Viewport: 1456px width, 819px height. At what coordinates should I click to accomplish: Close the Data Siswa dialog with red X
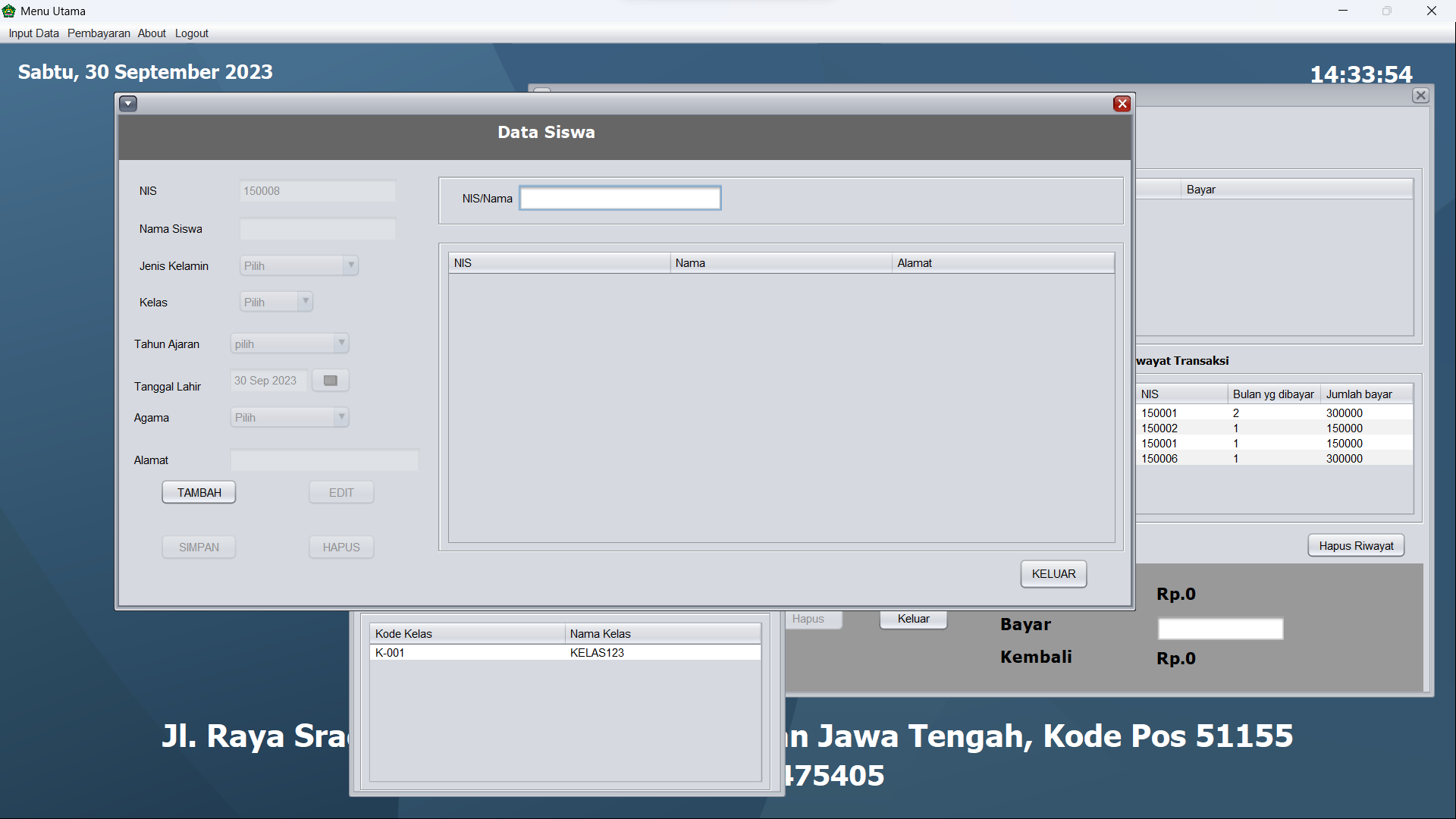point(1122,104)
